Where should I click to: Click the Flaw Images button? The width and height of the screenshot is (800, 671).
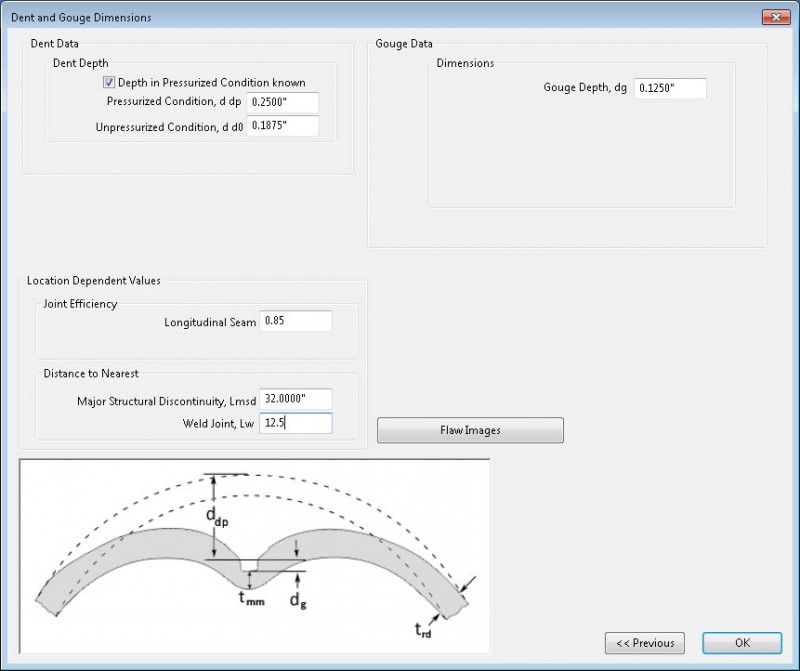[469, 430]
